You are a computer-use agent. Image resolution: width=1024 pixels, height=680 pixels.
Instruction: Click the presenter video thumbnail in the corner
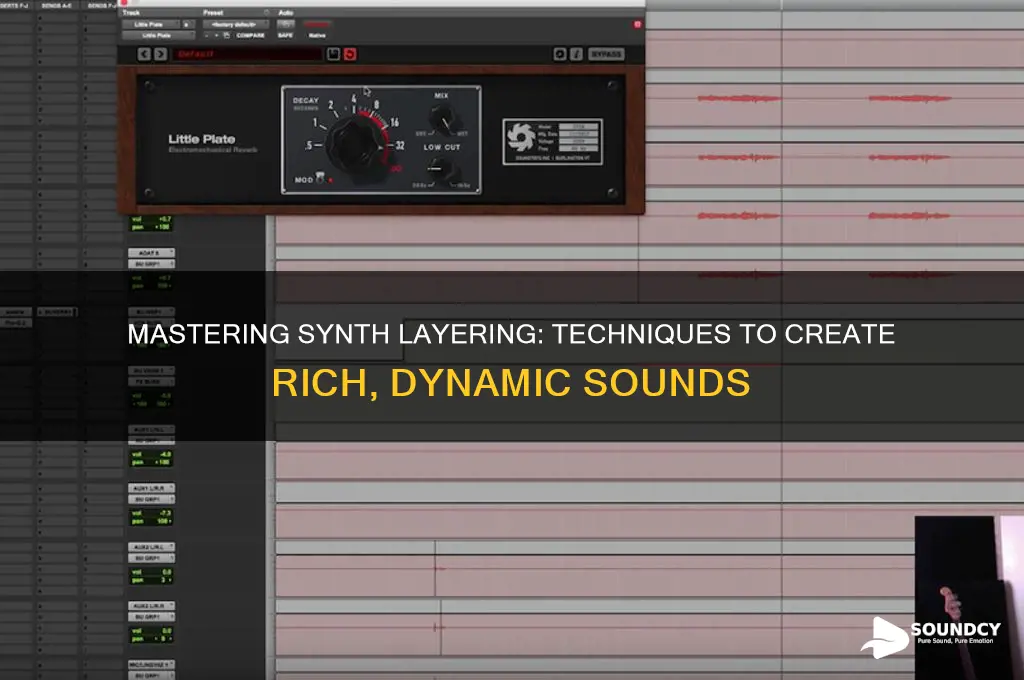pyautogui.click(x=969, y=598)
